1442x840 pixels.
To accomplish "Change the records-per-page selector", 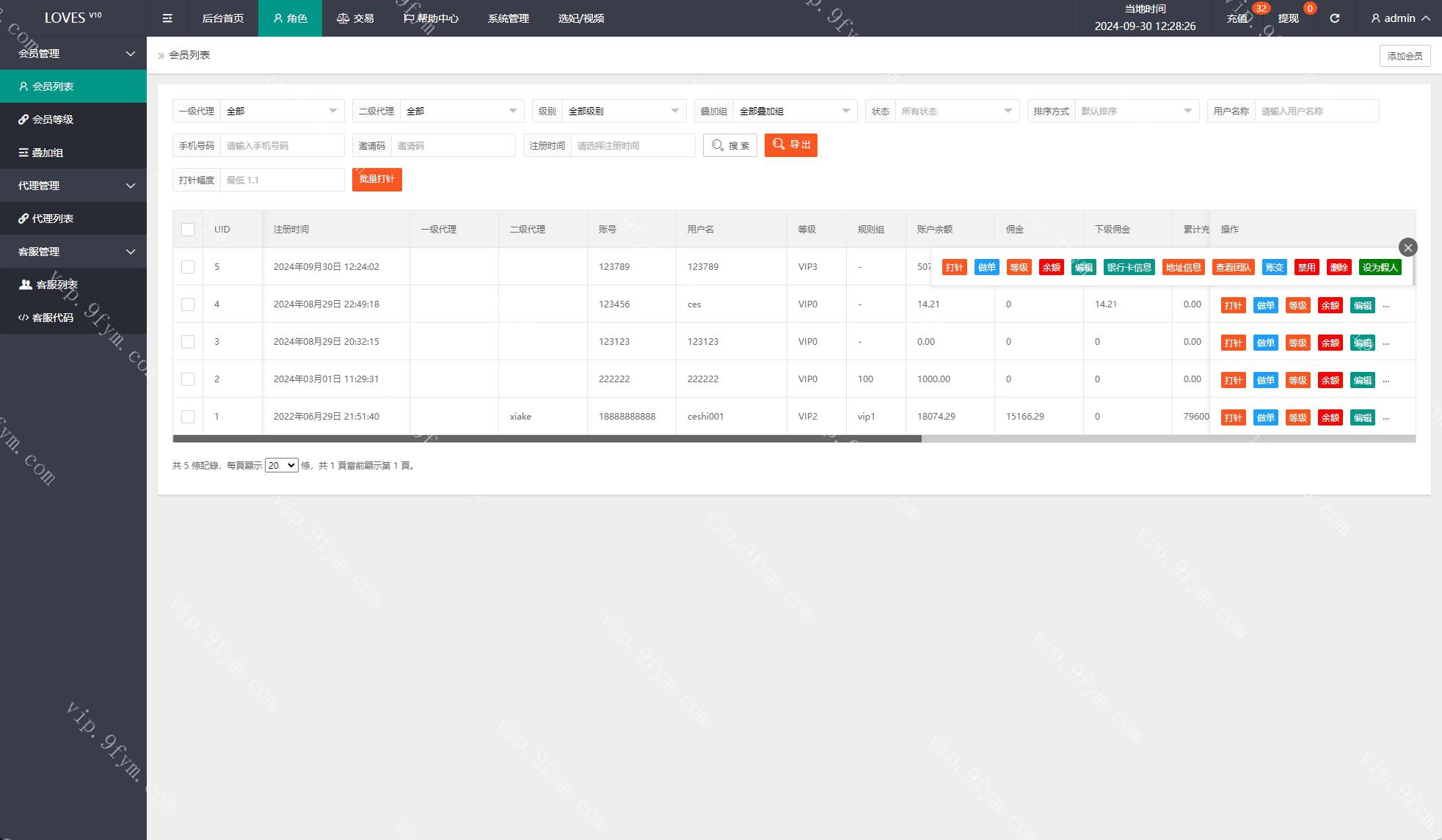I will tap(281, 466).
